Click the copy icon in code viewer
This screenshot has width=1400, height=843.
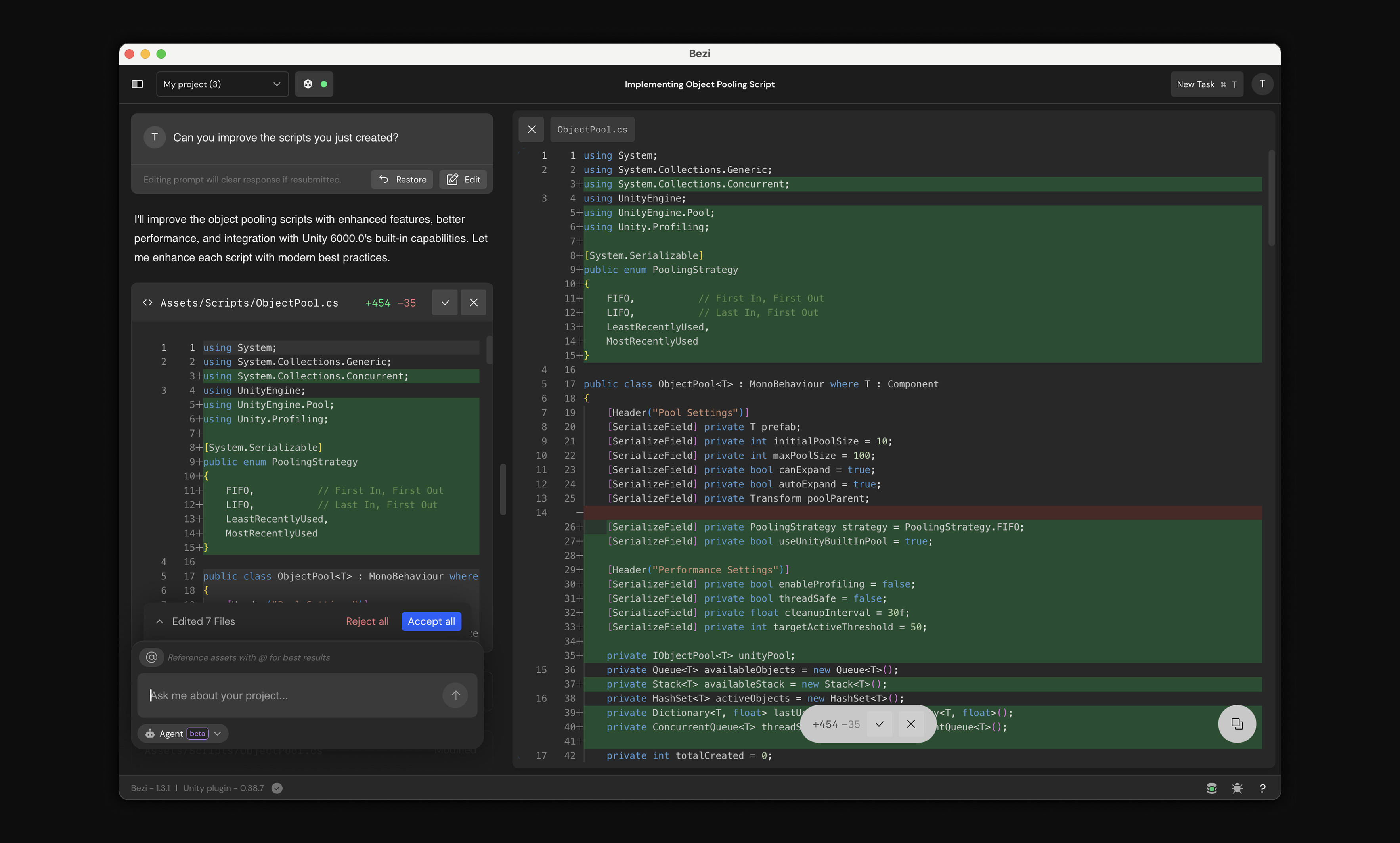pyautogui.click(x=1237, y=724)
